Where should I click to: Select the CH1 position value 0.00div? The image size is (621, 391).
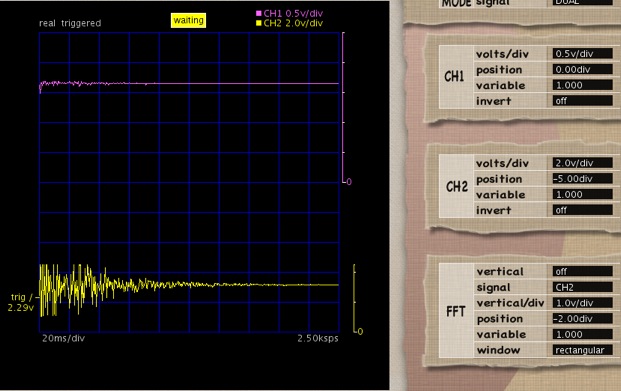582,69
